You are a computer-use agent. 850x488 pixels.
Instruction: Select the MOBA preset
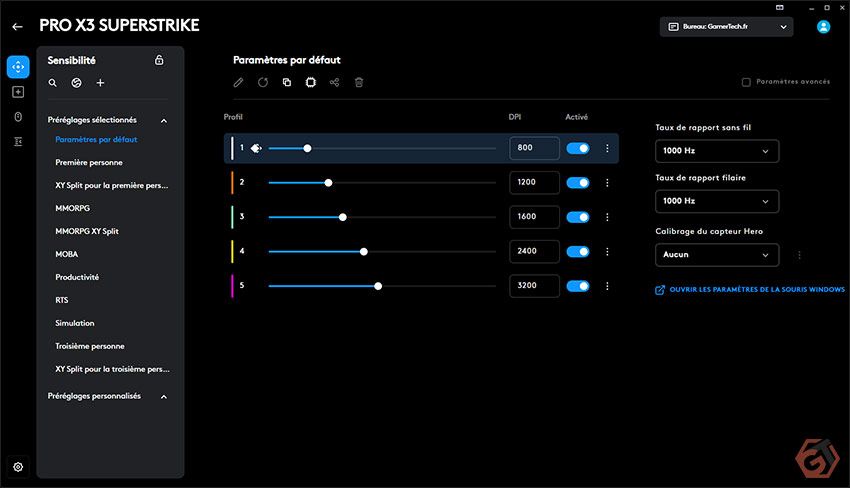tap(67, 254)
